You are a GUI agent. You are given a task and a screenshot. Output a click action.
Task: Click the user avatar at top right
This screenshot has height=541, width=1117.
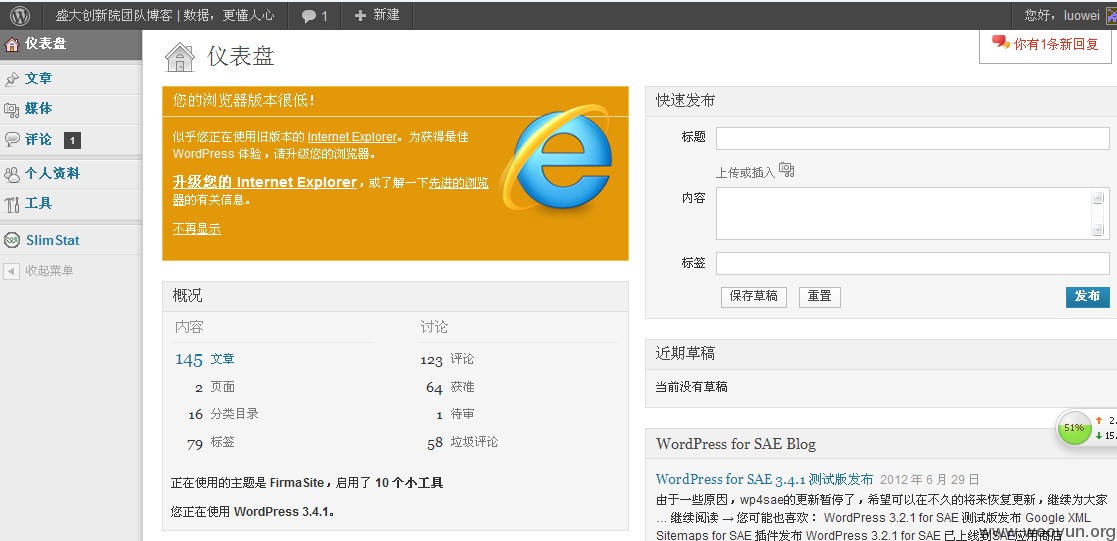tap(1111, 16)
